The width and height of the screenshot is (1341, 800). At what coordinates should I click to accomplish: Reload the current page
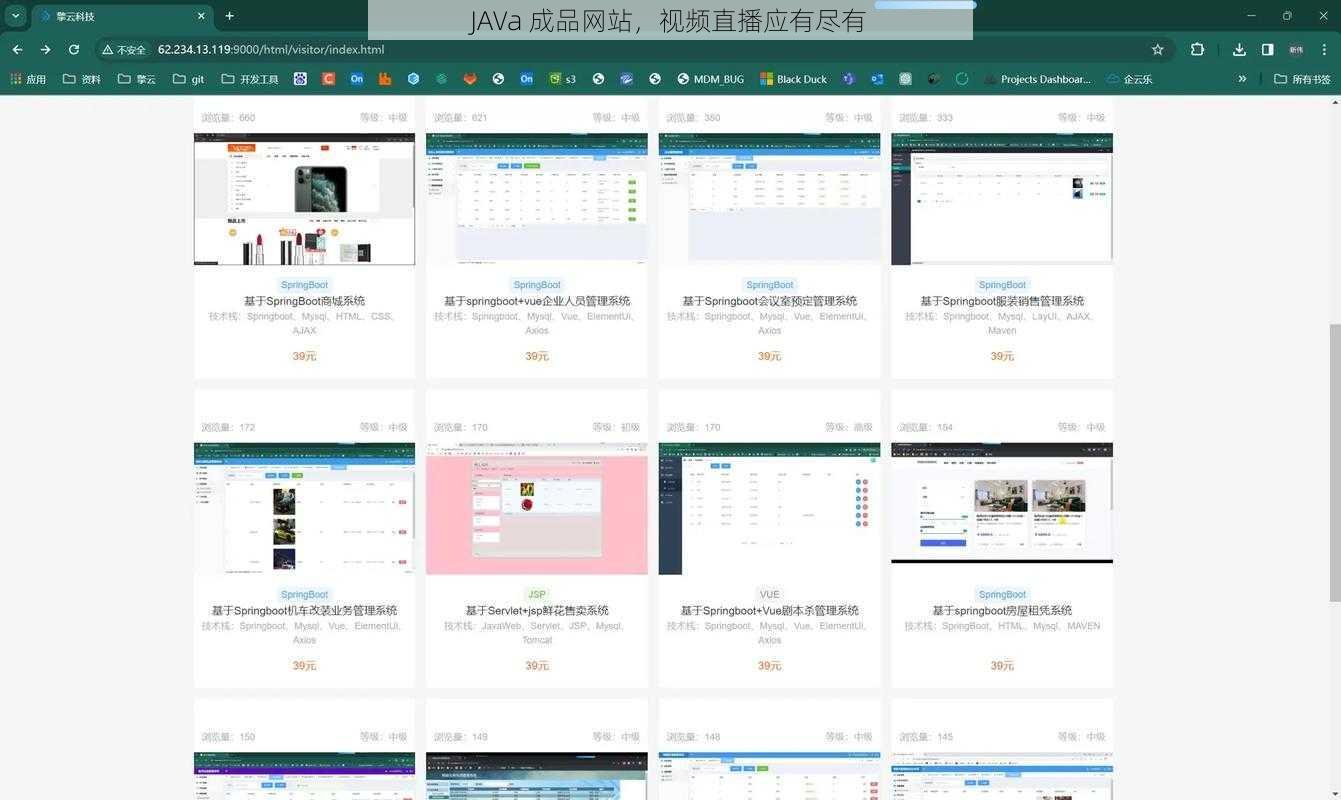point(73,49)
